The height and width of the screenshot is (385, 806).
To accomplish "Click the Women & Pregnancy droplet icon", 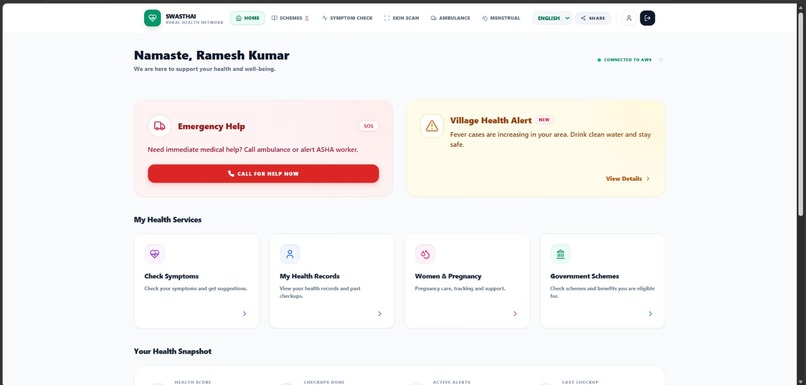I will point(425,254).
